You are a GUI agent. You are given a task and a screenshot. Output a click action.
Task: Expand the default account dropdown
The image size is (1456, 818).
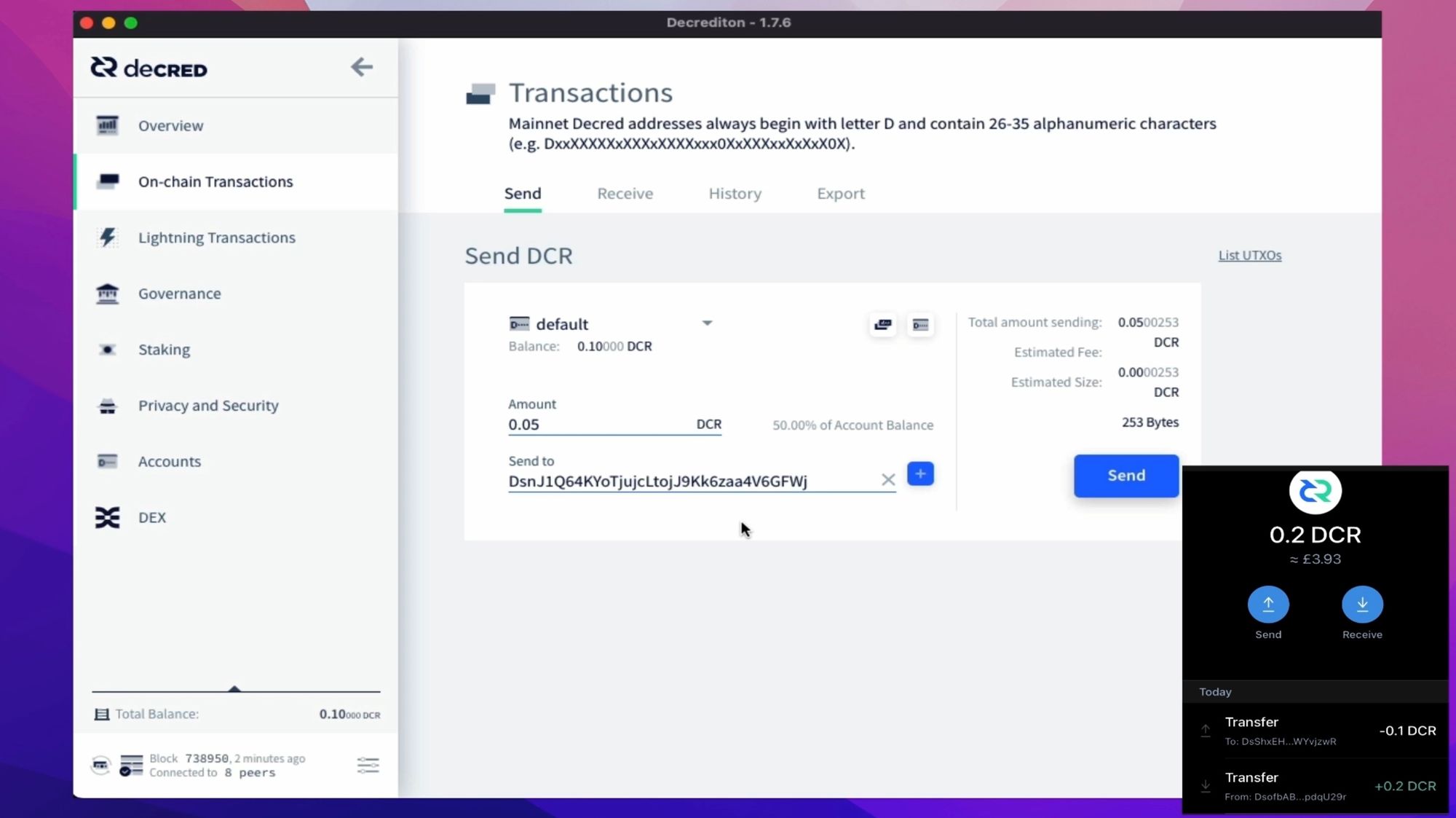pos(707,323)
